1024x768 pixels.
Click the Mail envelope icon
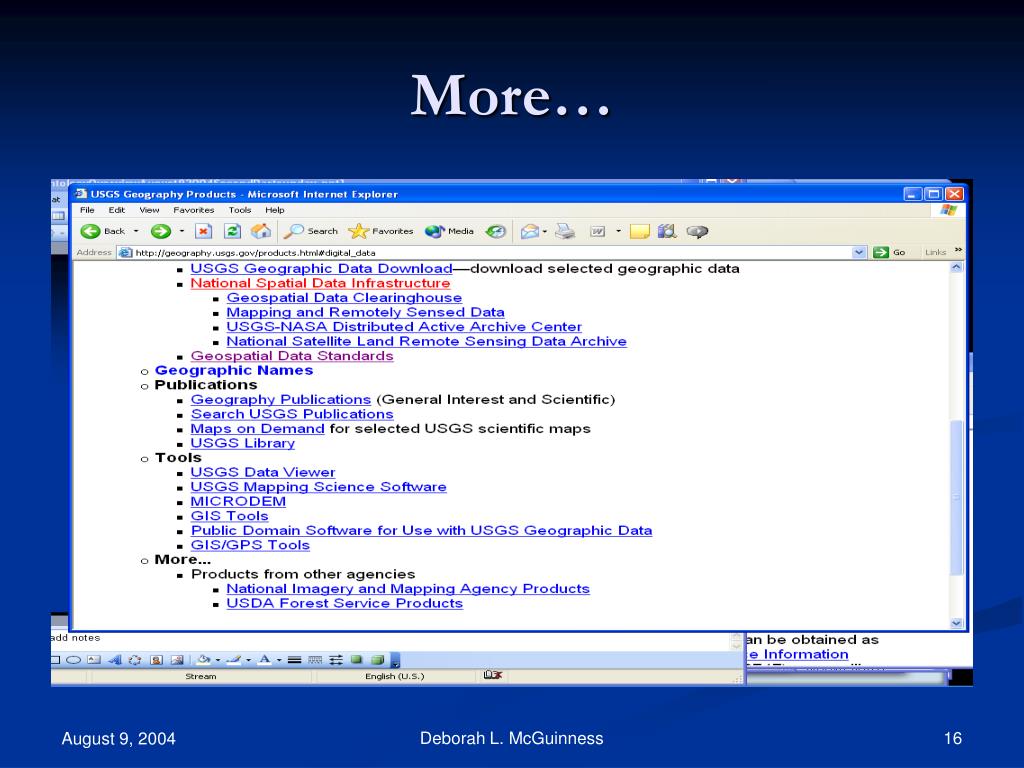pos(530,231)
